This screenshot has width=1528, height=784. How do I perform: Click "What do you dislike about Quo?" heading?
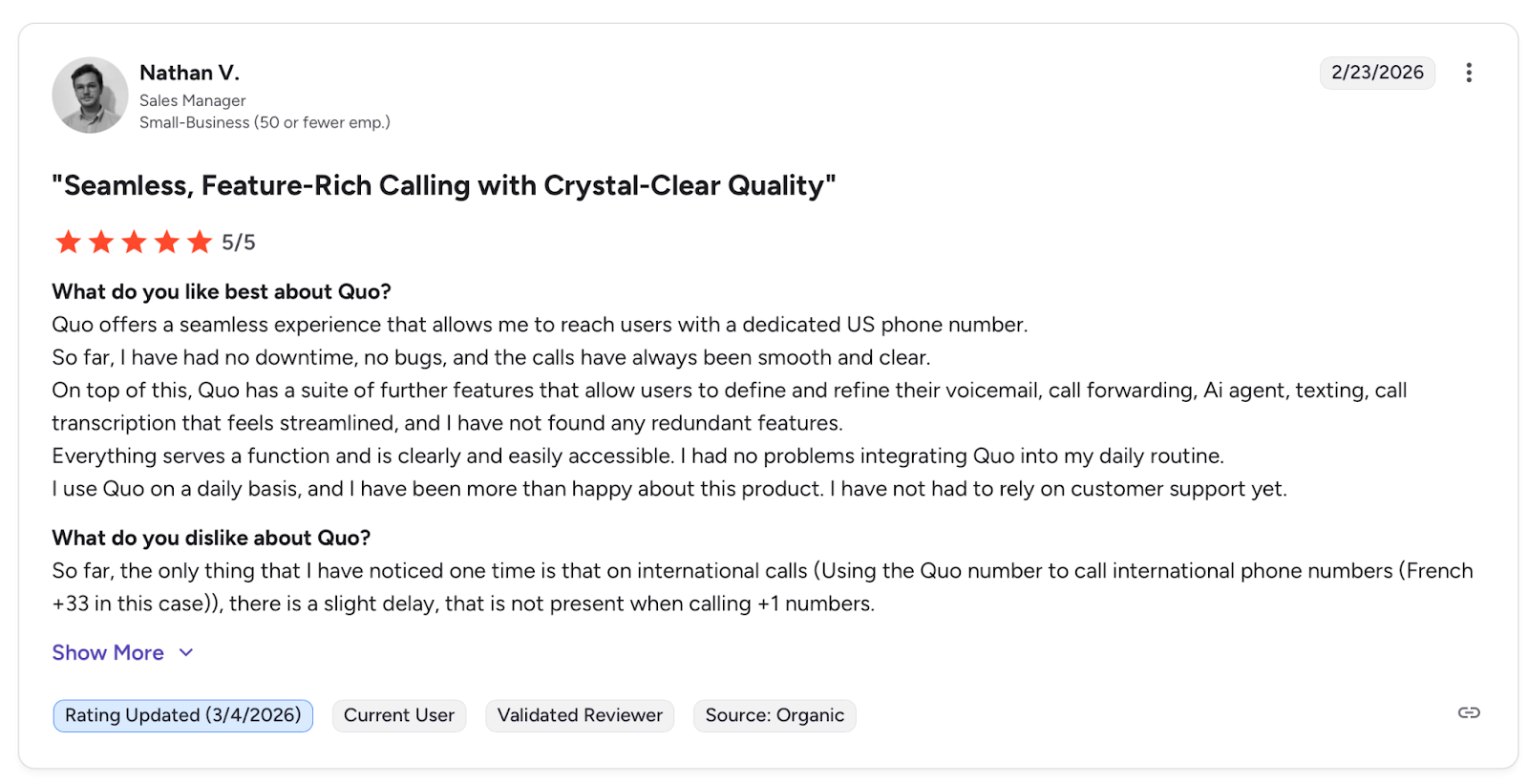tap(211, 538)
